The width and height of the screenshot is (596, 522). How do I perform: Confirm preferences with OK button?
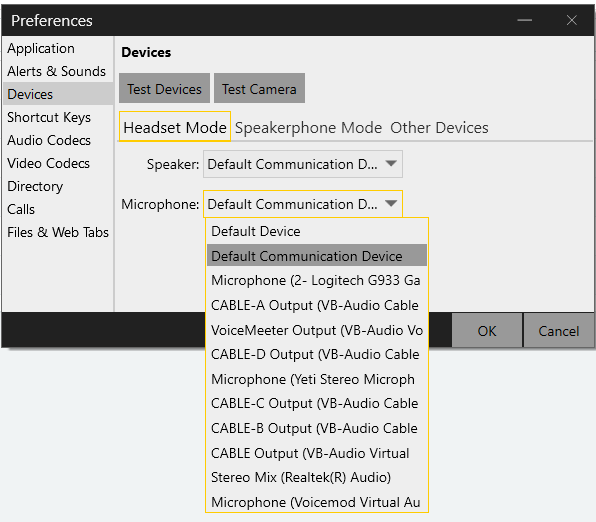click(487, 331)
